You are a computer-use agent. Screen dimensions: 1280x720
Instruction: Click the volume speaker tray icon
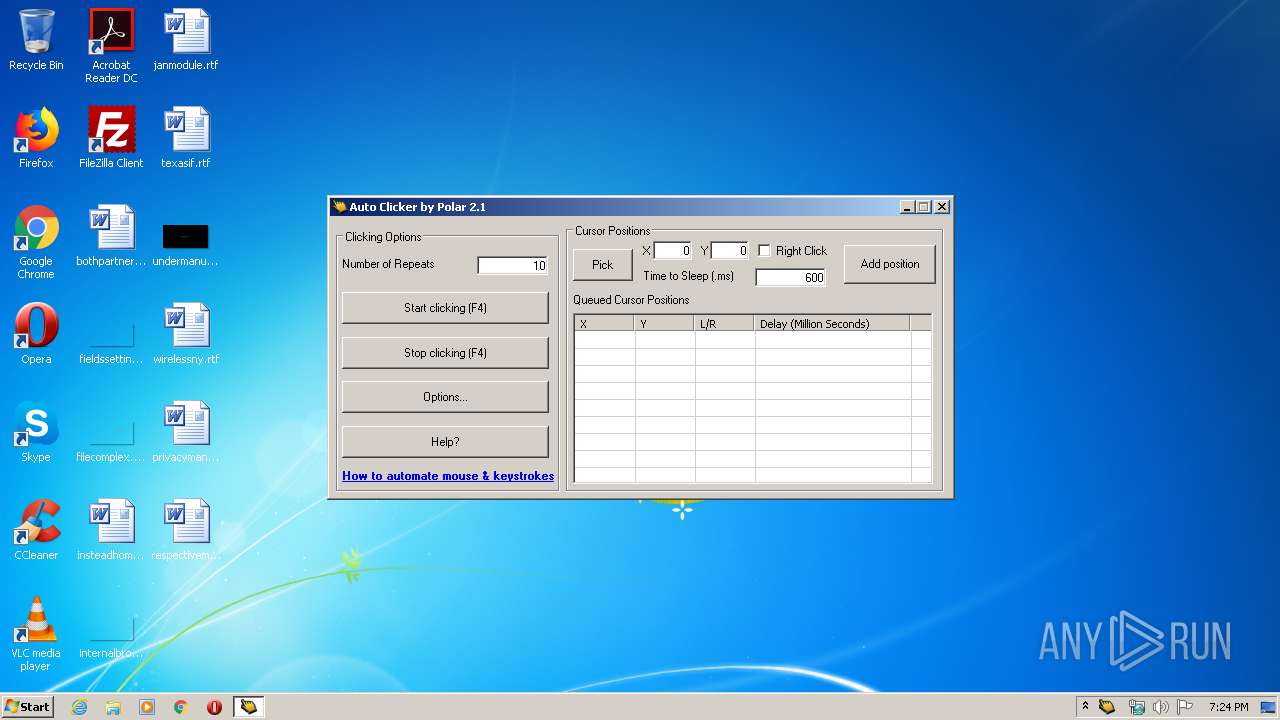(1160, 707)
